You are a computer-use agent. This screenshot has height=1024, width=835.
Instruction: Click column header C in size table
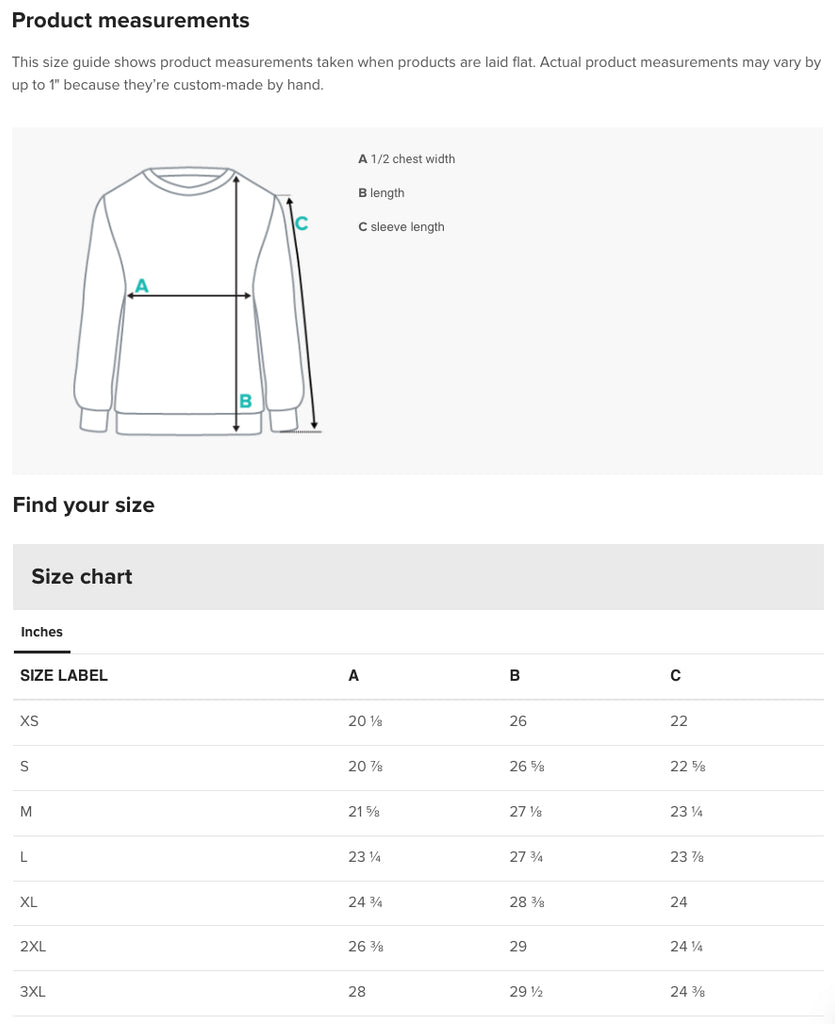(x=675, y=675)
